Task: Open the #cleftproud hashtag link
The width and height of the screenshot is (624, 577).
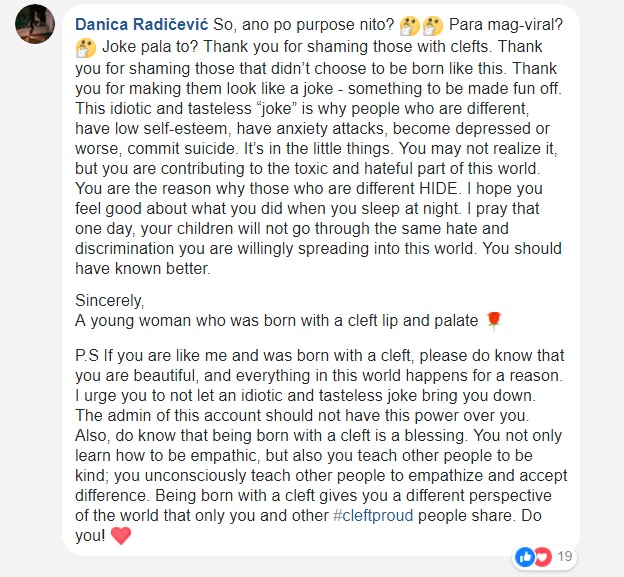Action: pos(373,515)
